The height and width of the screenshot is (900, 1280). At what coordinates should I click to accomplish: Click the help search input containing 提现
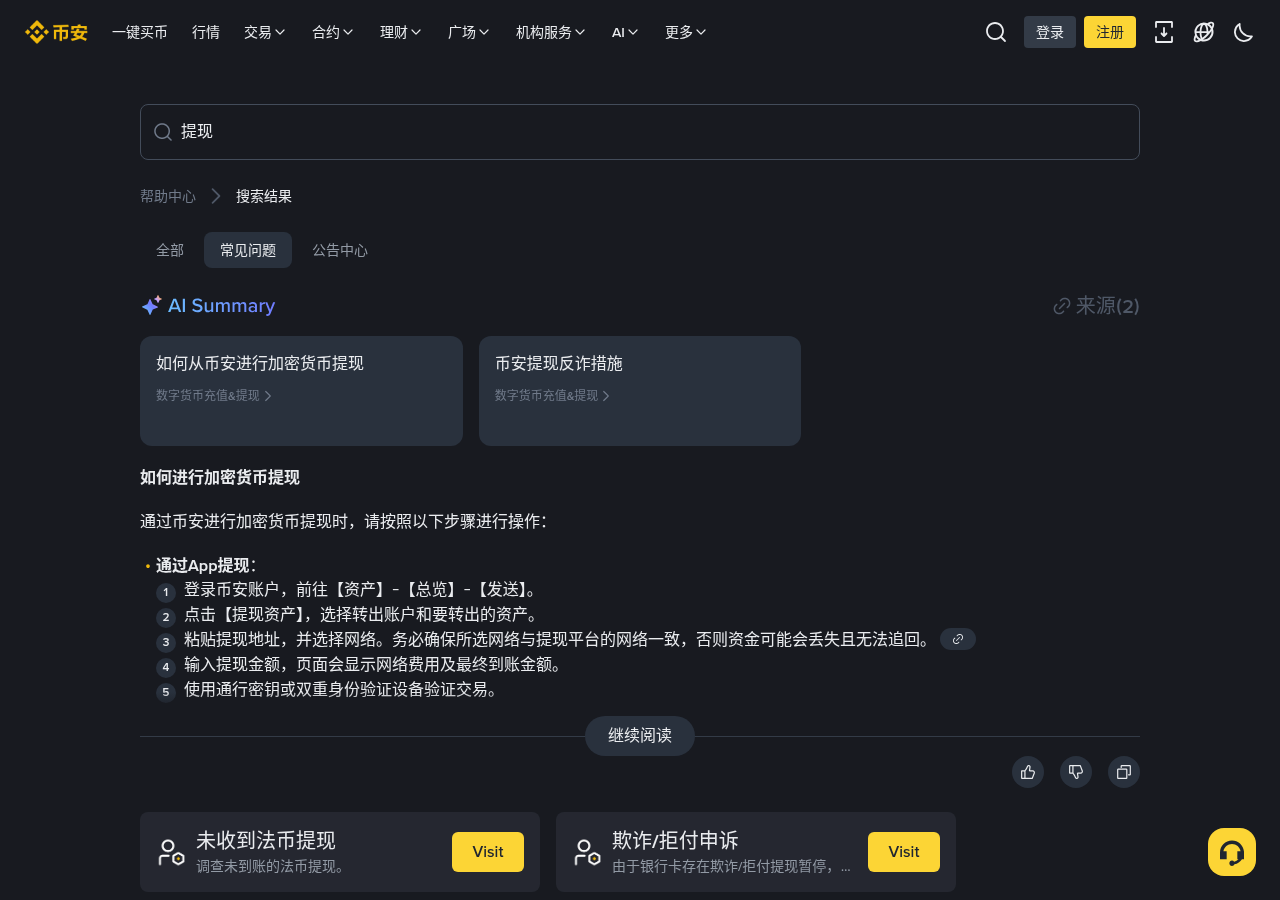pyautogui.click(x=640, y=132)
